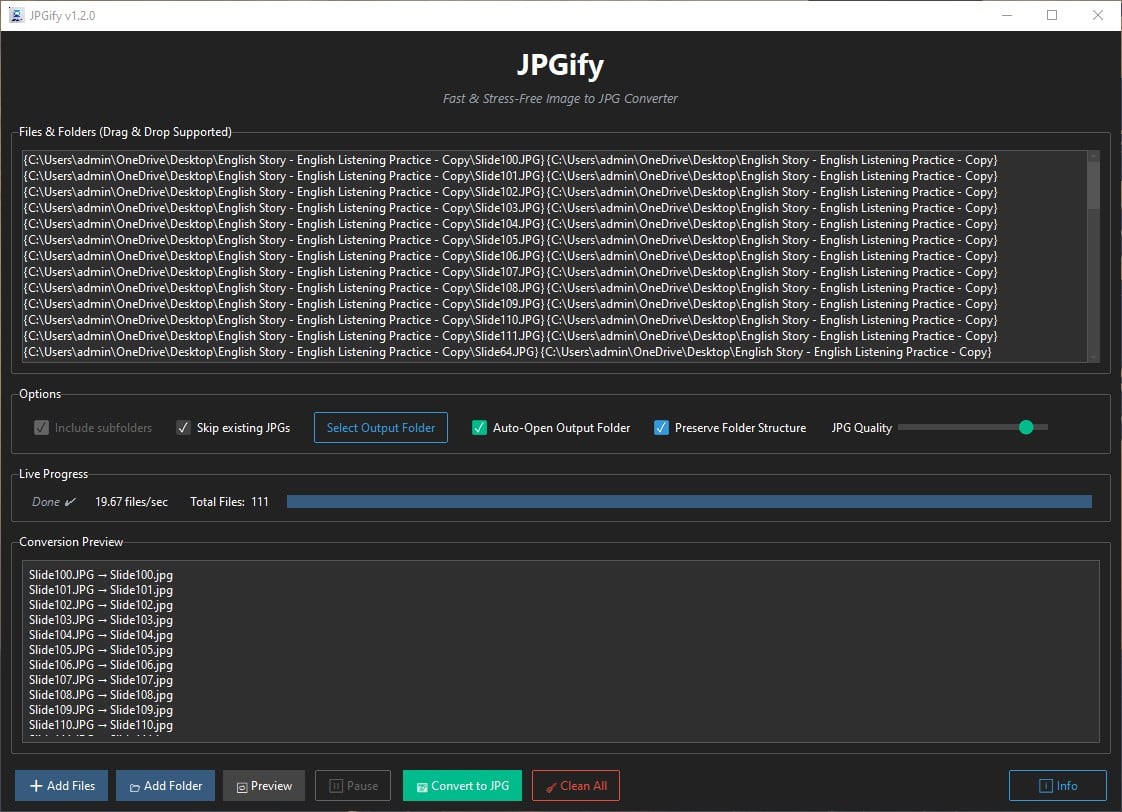Screen dimensions: 1122x812
Task: Click the pause icon on Pause button
Action: click(x=335, y=785)
